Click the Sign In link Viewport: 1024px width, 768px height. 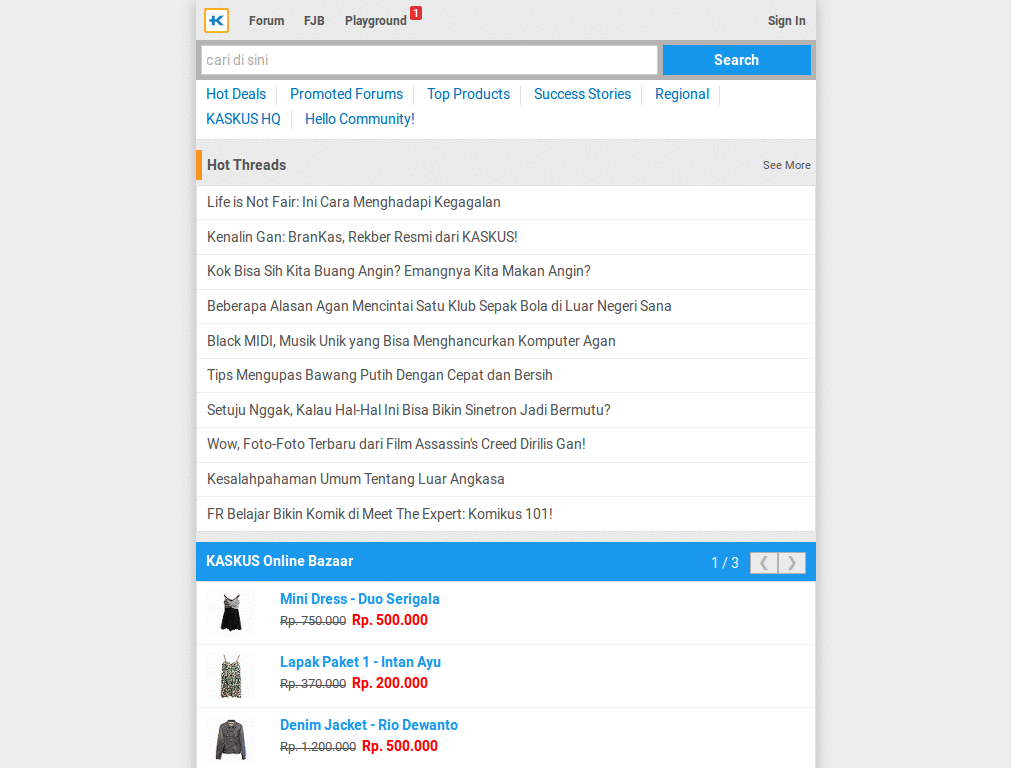(786, 21)
